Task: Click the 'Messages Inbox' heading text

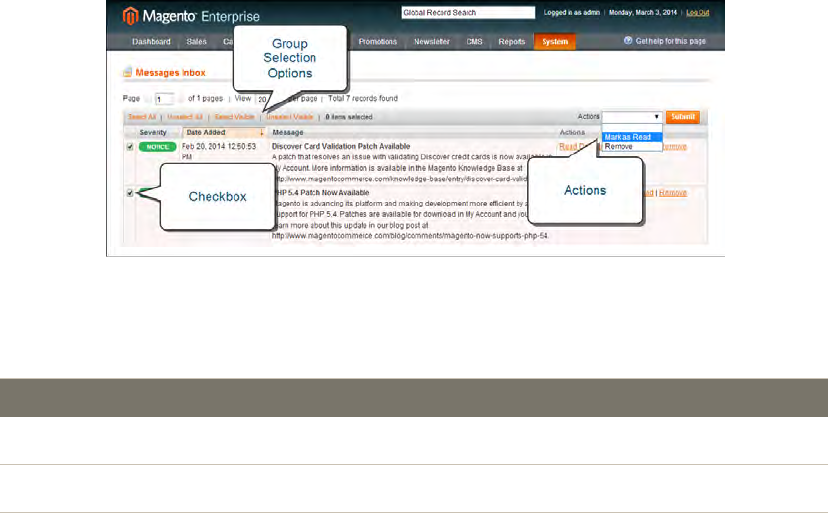Action: [x=170, y=72]
